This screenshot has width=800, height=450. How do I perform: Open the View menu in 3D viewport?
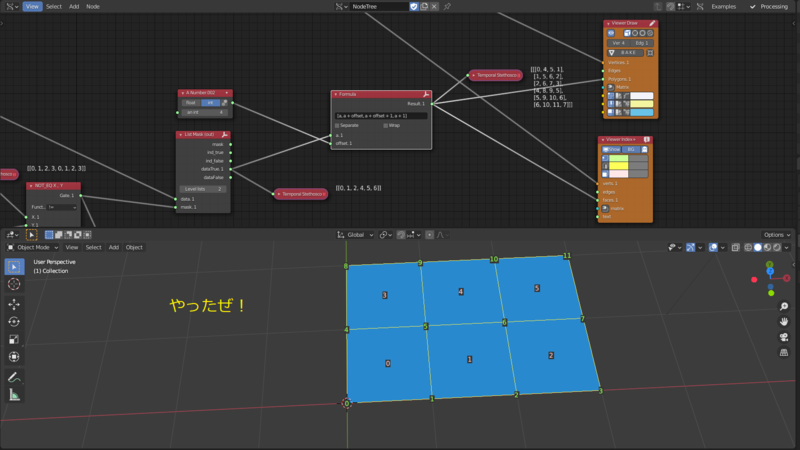pos(71,247)
